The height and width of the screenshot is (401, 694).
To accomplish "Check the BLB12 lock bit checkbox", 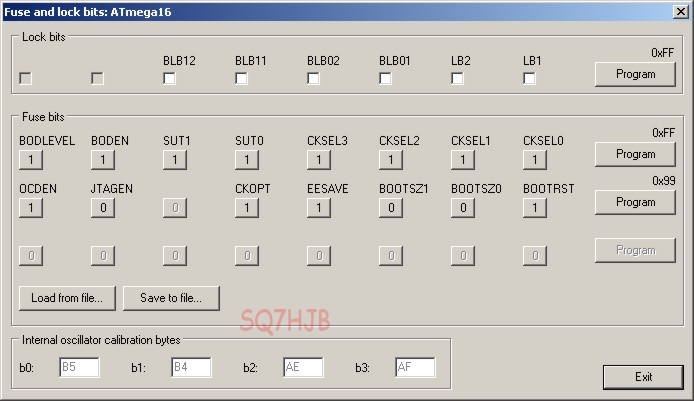I will coord(170,78).
